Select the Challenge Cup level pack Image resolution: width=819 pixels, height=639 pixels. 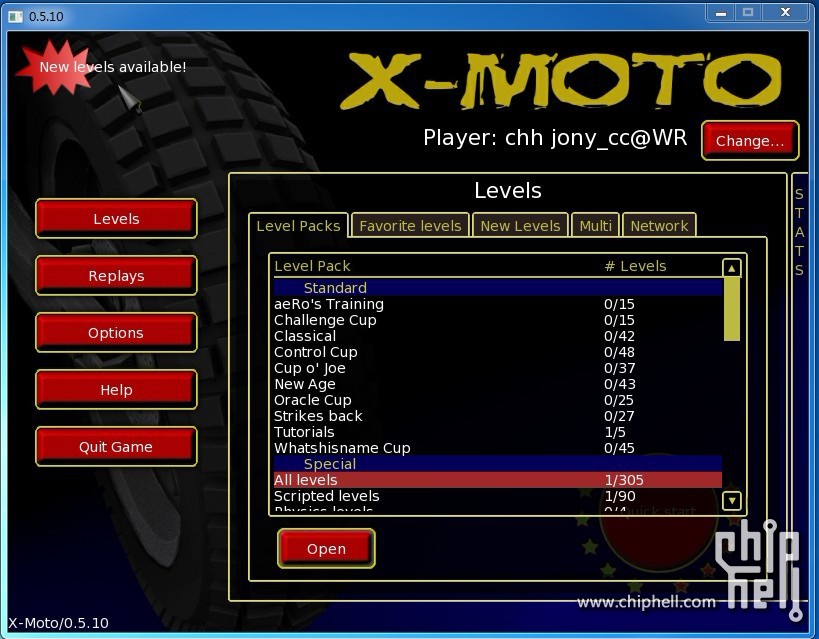(x=498, y=320)
